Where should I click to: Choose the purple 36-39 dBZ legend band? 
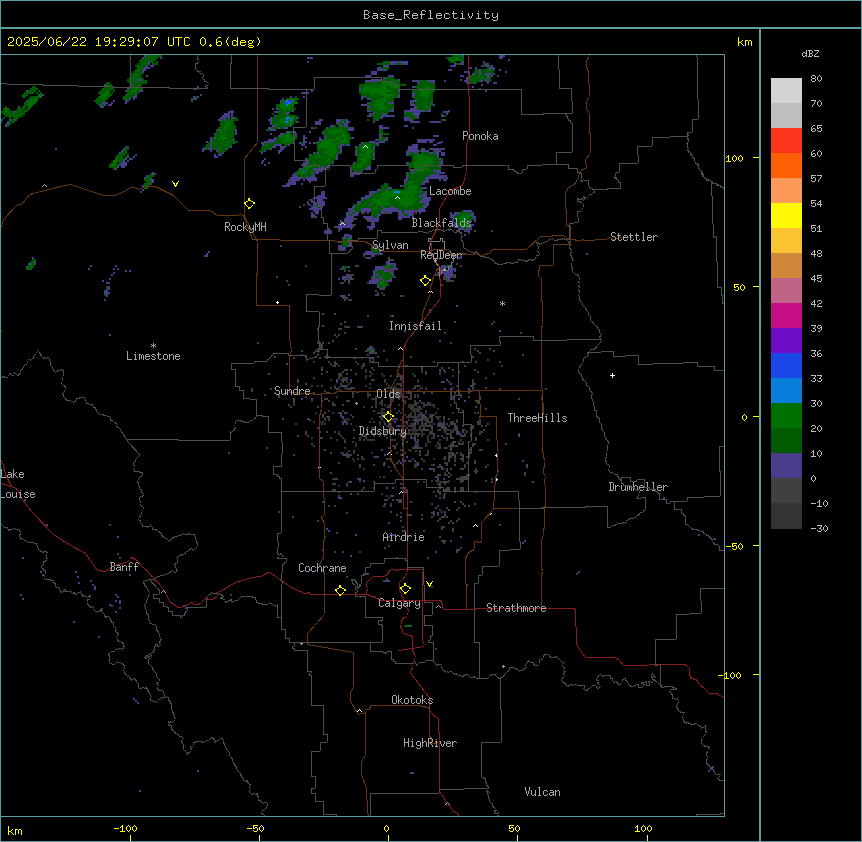coord(786,341)
